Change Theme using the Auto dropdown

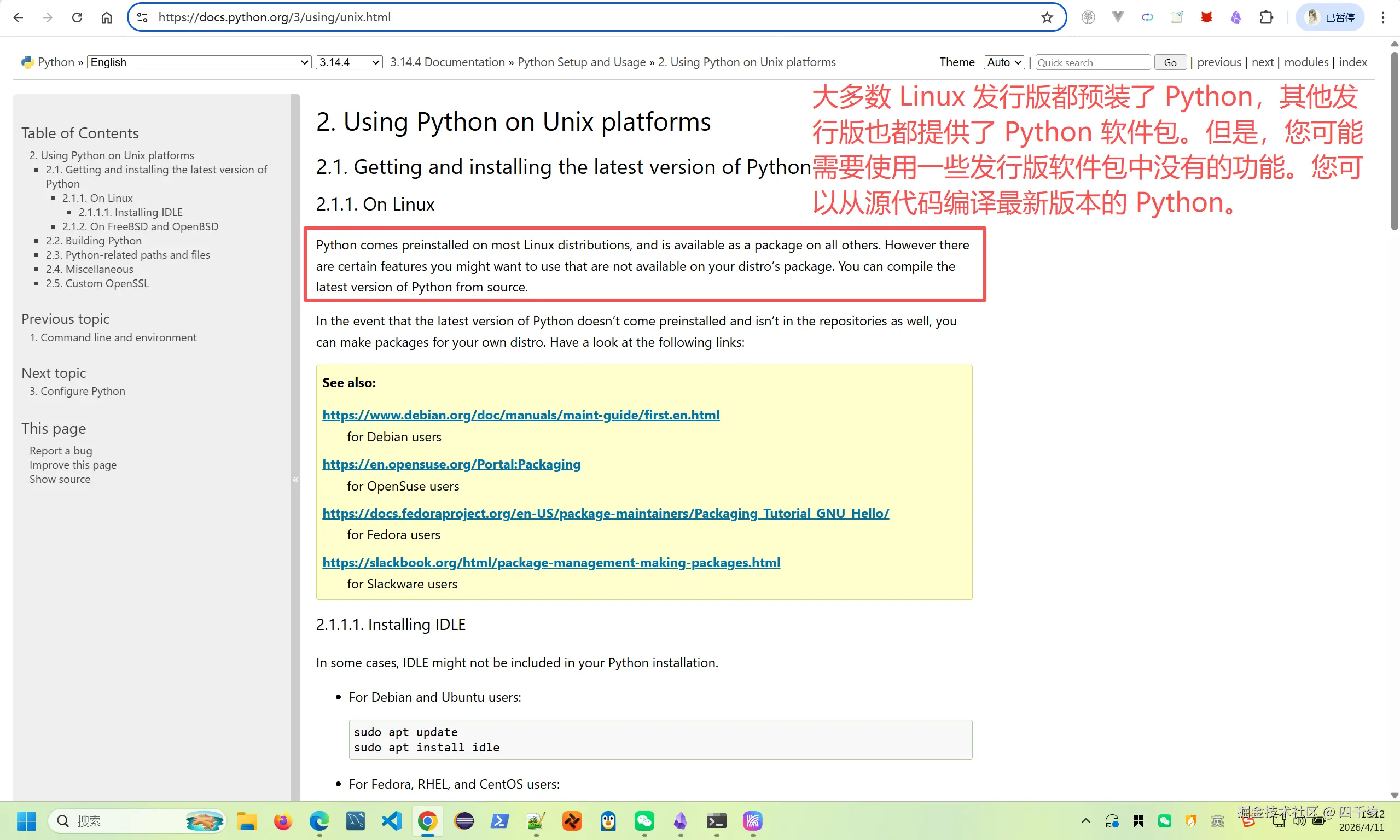[1003, 62]
